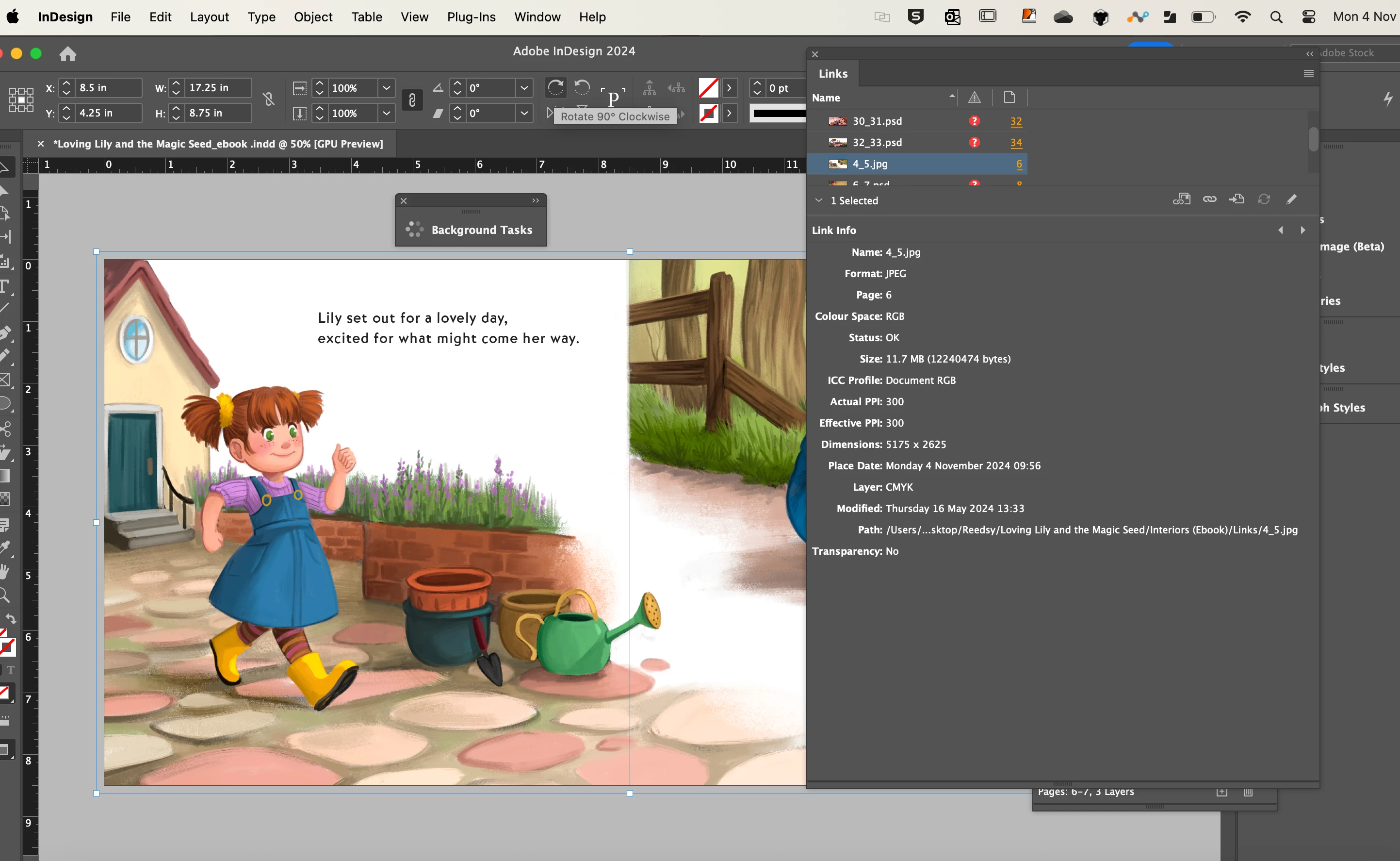Select the Loving Lily document tab
Viewport: 1400px width, 861px height.
(x=217, y=144)
